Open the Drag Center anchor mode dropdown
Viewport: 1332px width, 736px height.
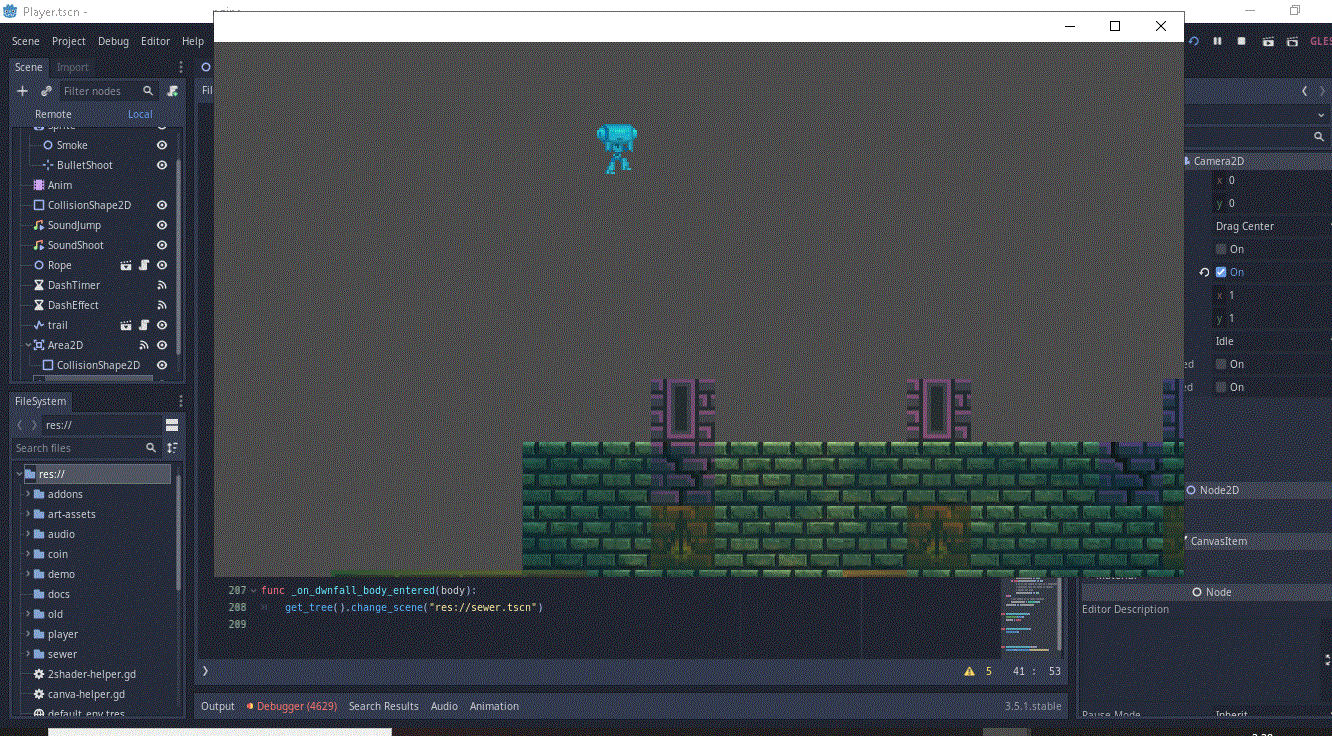[1271, 226]
